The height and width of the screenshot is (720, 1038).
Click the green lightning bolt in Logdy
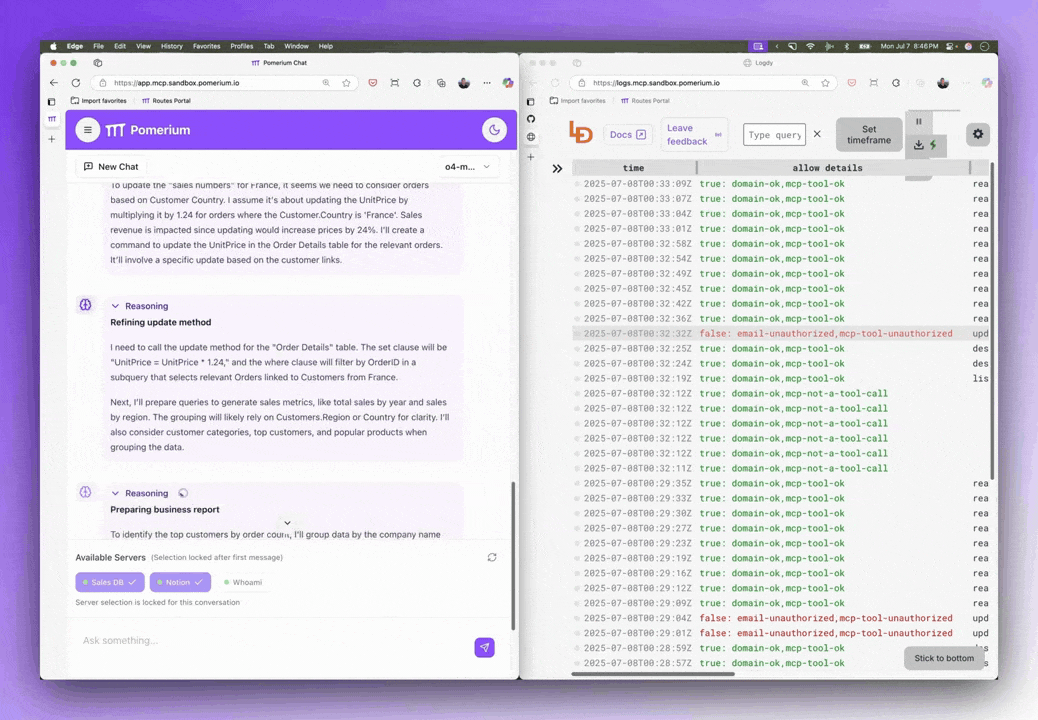pos(933,145)
